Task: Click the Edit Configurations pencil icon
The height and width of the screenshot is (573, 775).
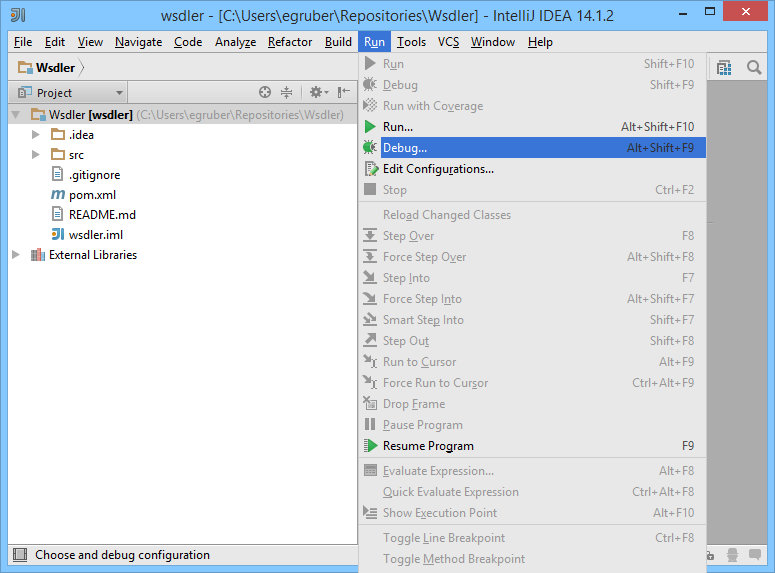Action: (371, 169)
